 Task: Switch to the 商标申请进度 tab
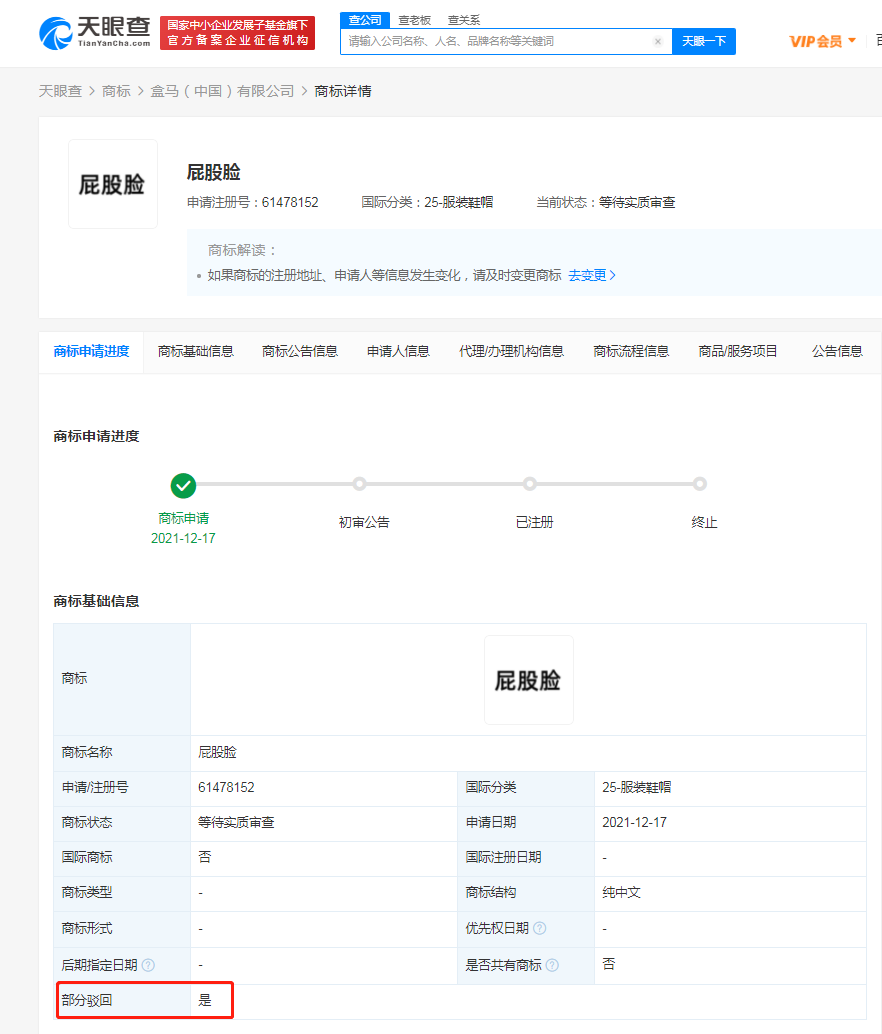(x=91, y=351)
